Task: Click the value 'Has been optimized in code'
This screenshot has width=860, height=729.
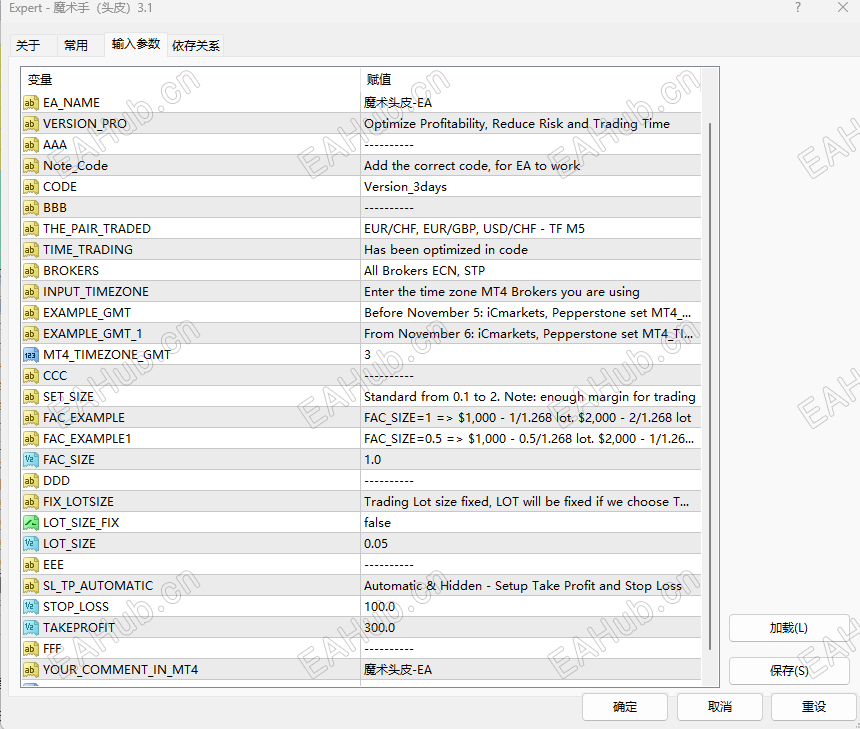Action: (x=446, y=250)
